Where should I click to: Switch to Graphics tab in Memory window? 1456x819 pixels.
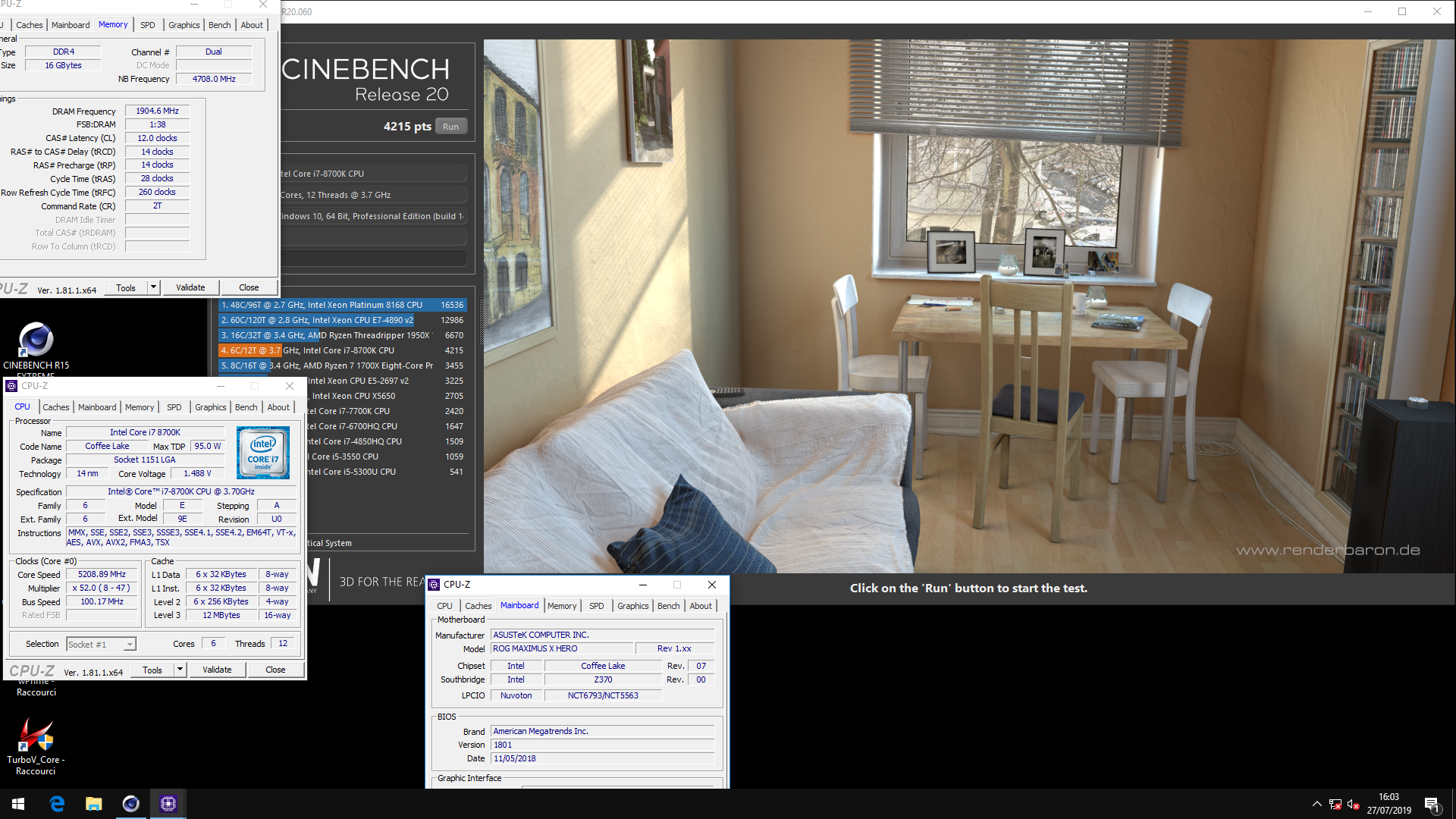(184, 25)
